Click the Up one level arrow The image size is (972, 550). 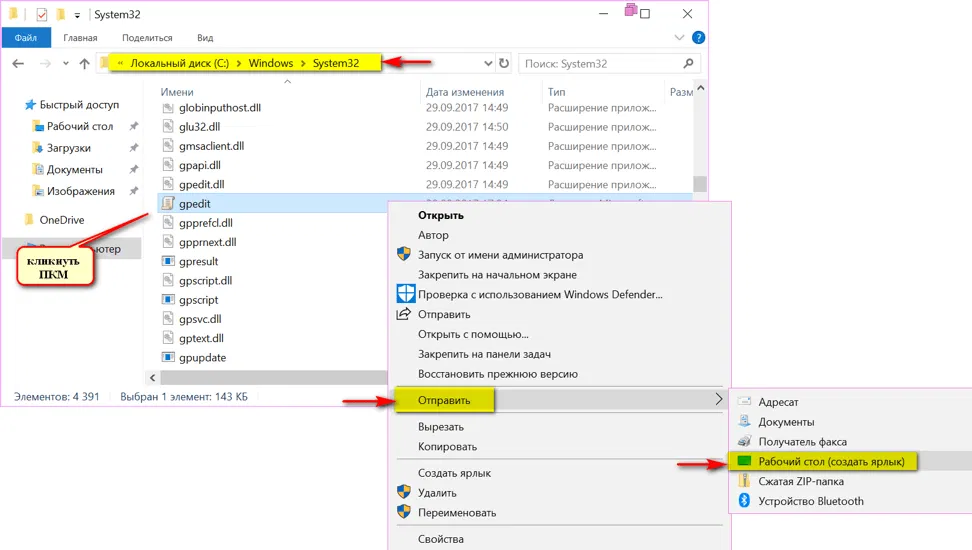pyautogui.click(x=84, y=63)
